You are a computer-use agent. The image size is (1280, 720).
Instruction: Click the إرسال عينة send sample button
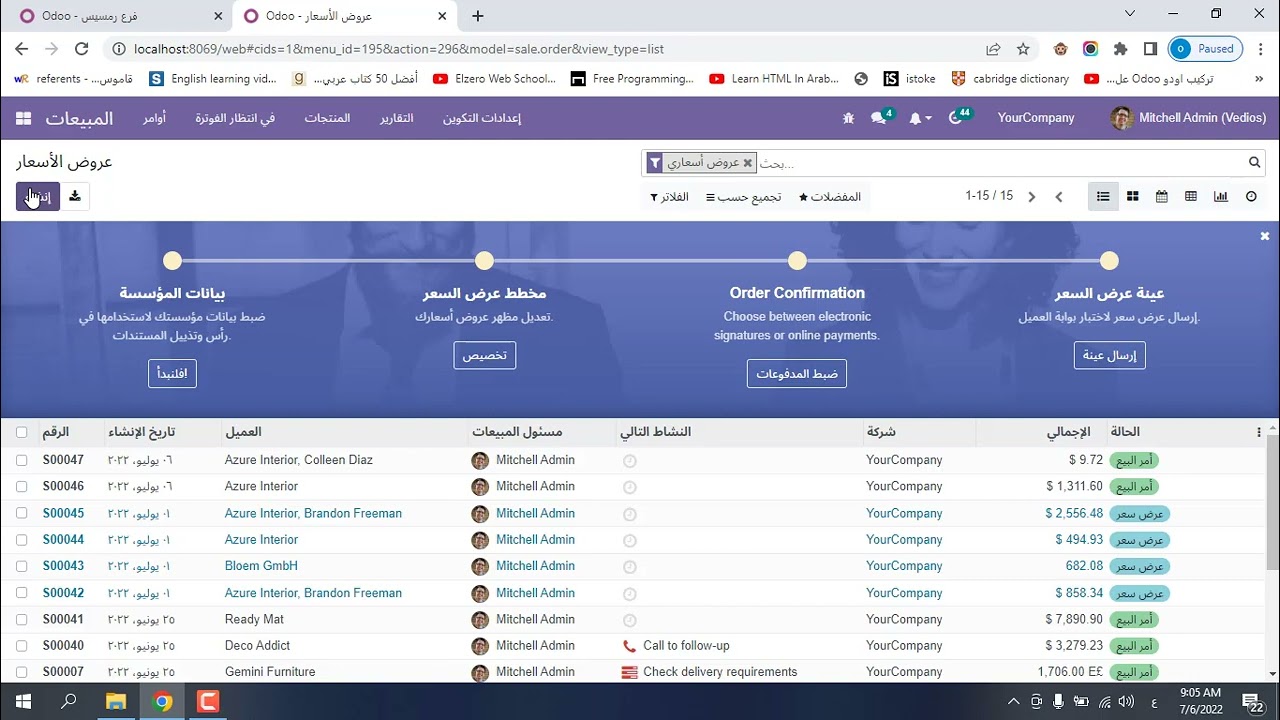pyautogui.click(x=1110, y=355)
